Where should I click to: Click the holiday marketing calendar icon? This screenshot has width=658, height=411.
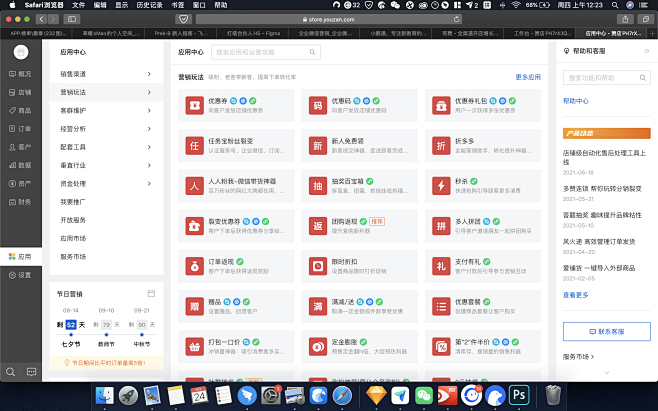coord(151,293)
